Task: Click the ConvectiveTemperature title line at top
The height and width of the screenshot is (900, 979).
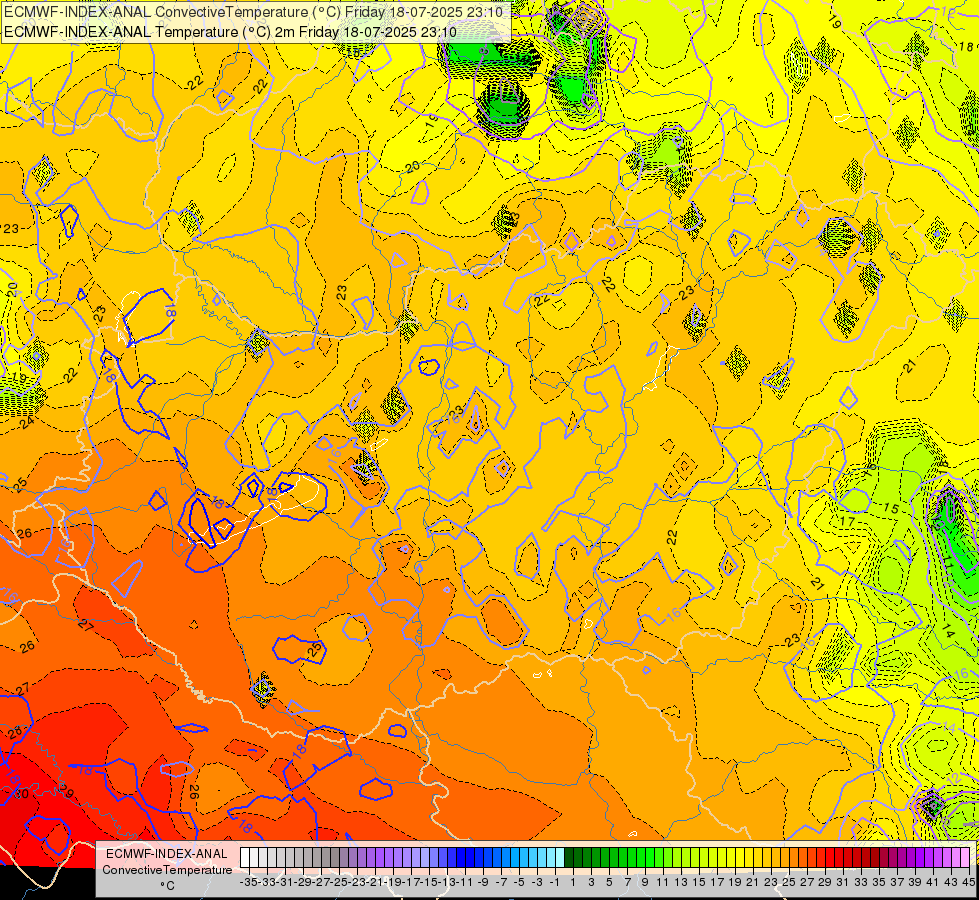Action: point(253,12)
